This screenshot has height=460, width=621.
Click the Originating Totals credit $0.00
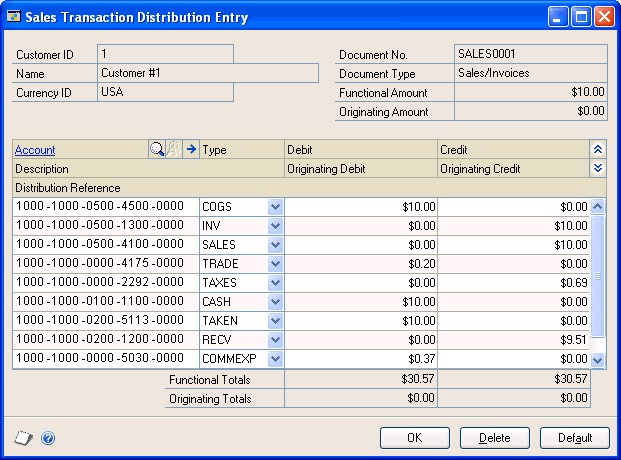coord(514,398)
